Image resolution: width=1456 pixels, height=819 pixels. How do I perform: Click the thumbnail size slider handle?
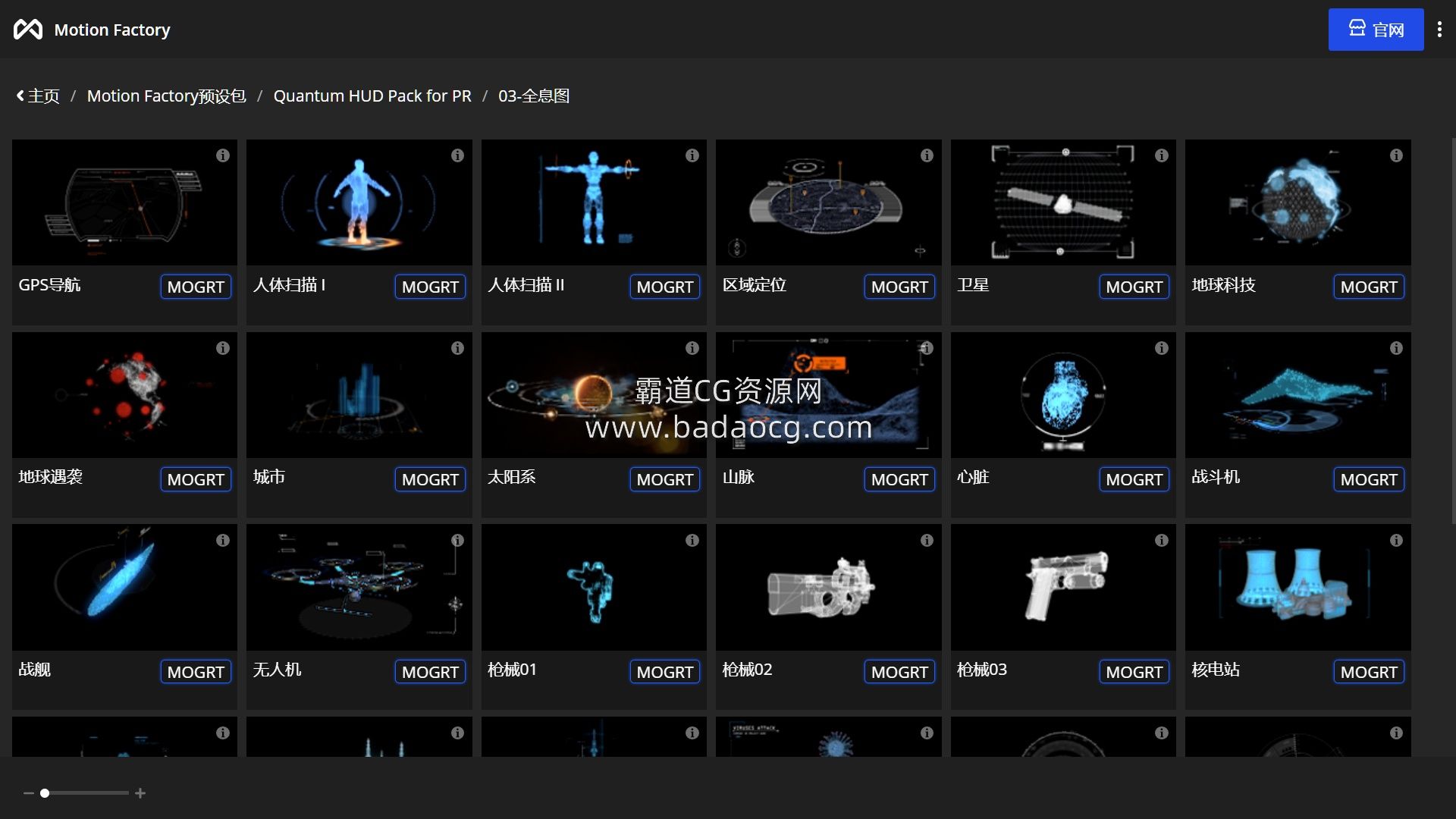(45, 793)
